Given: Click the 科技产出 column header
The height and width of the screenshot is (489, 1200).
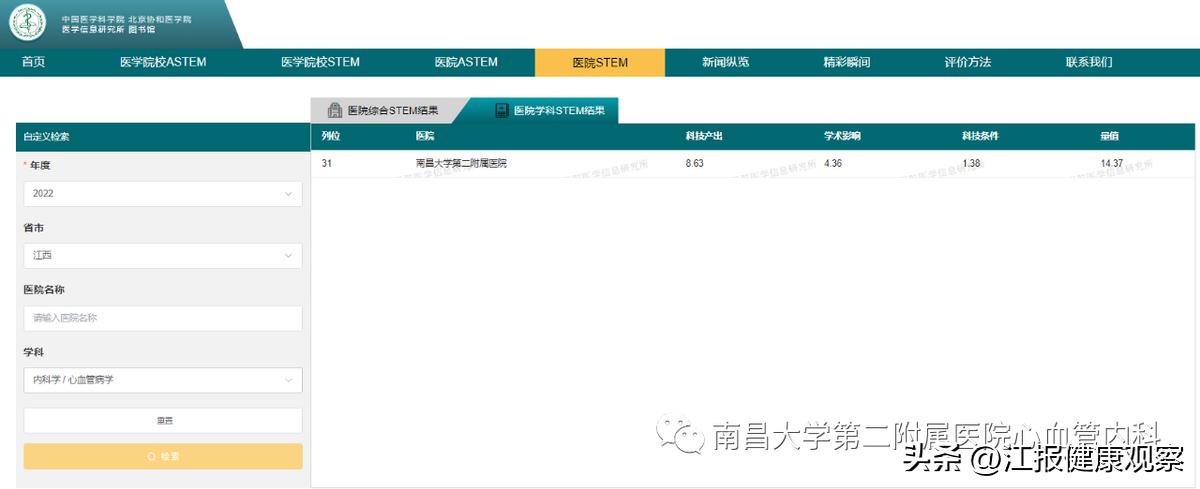Looking at the screenshot, I should tap(704, 136).
